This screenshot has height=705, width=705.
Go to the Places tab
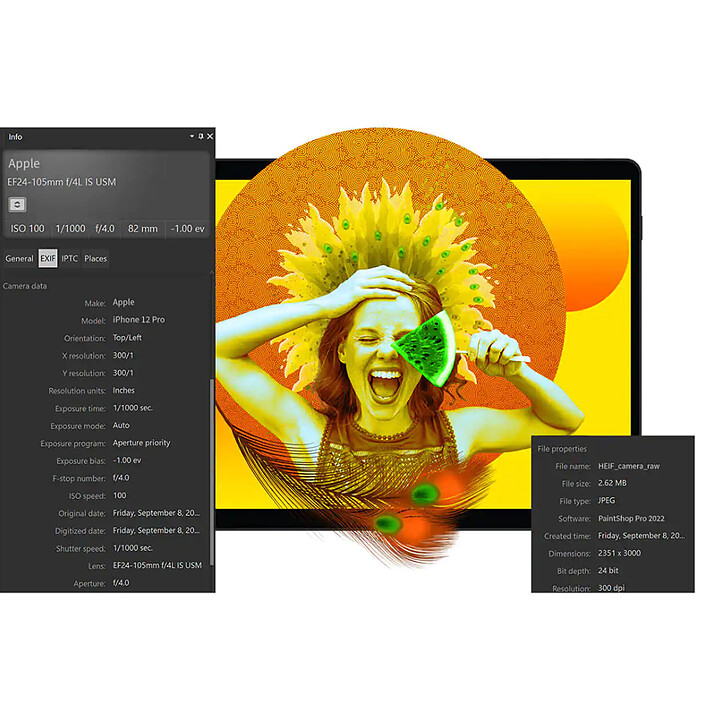click(x=95, y=259)
